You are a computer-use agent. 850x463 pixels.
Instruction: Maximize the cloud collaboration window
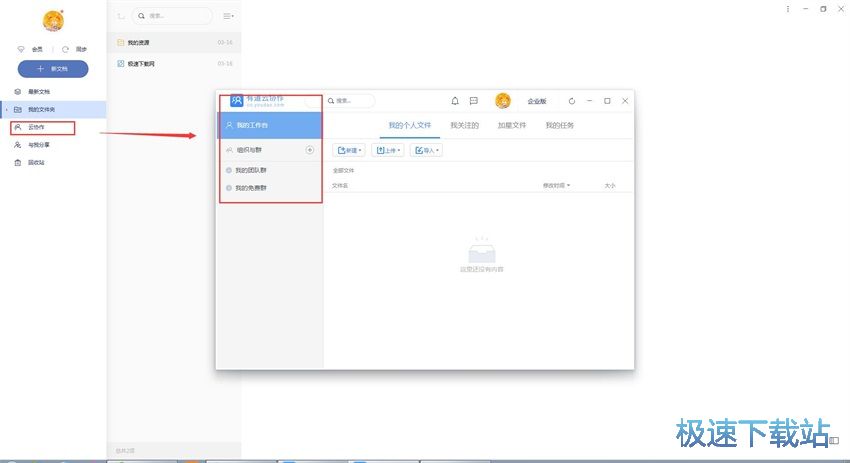tap(607, 101)
